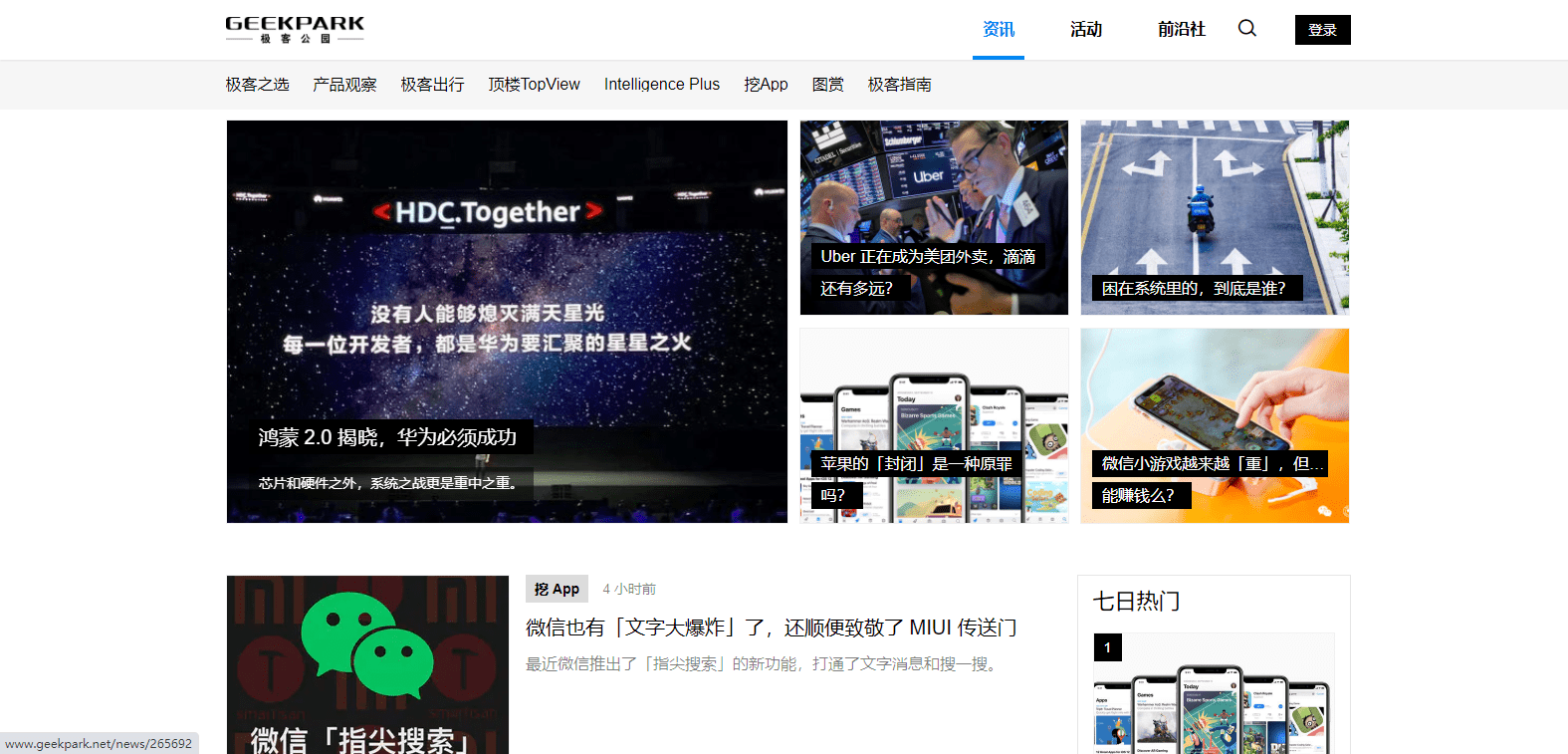1568x754 pixels.
Task: Open article 微信小游戏越来越「重」
Action: click(1210, 479)
